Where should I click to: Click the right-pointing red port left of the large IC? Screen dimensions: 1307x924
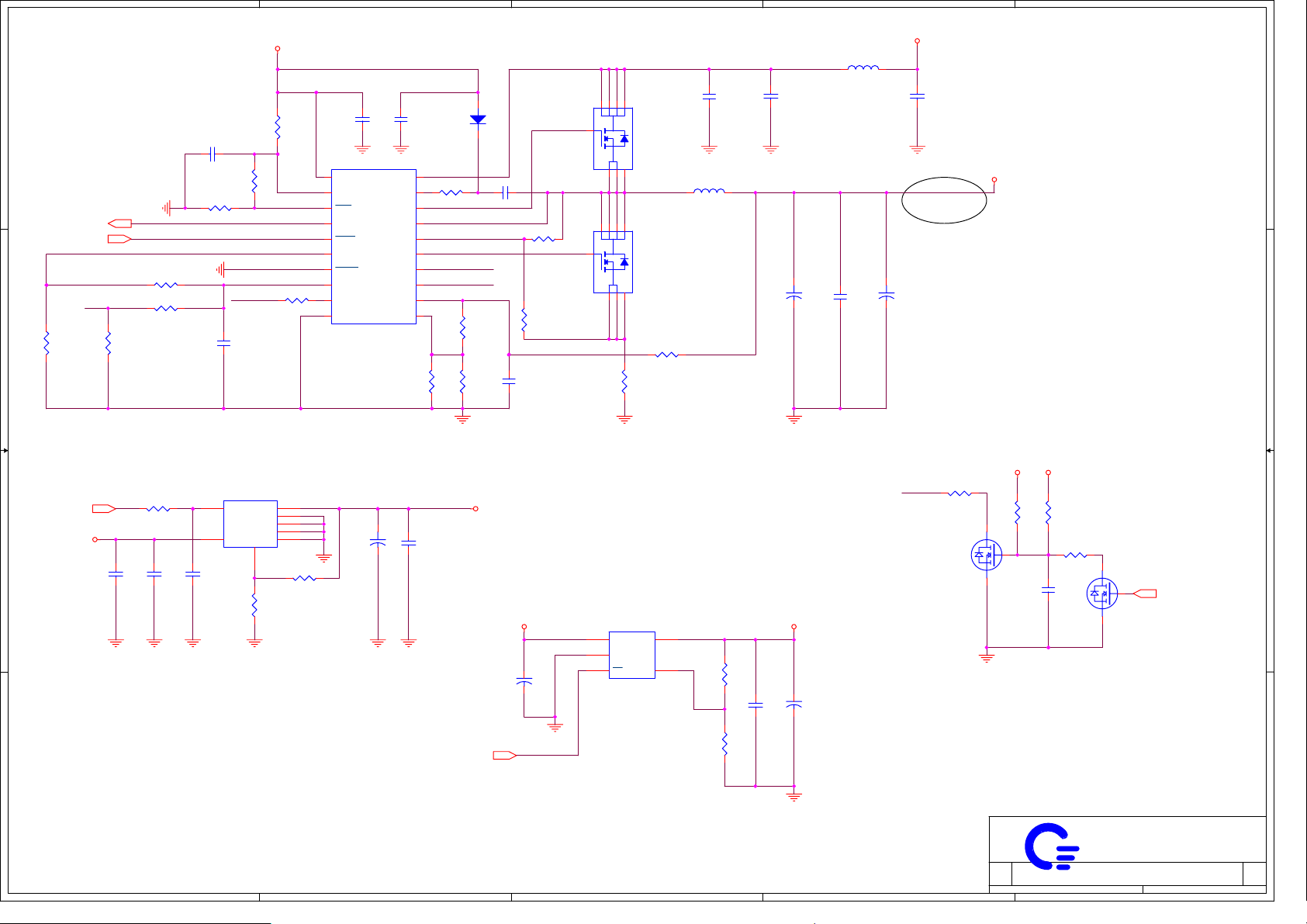pos(119,239)
